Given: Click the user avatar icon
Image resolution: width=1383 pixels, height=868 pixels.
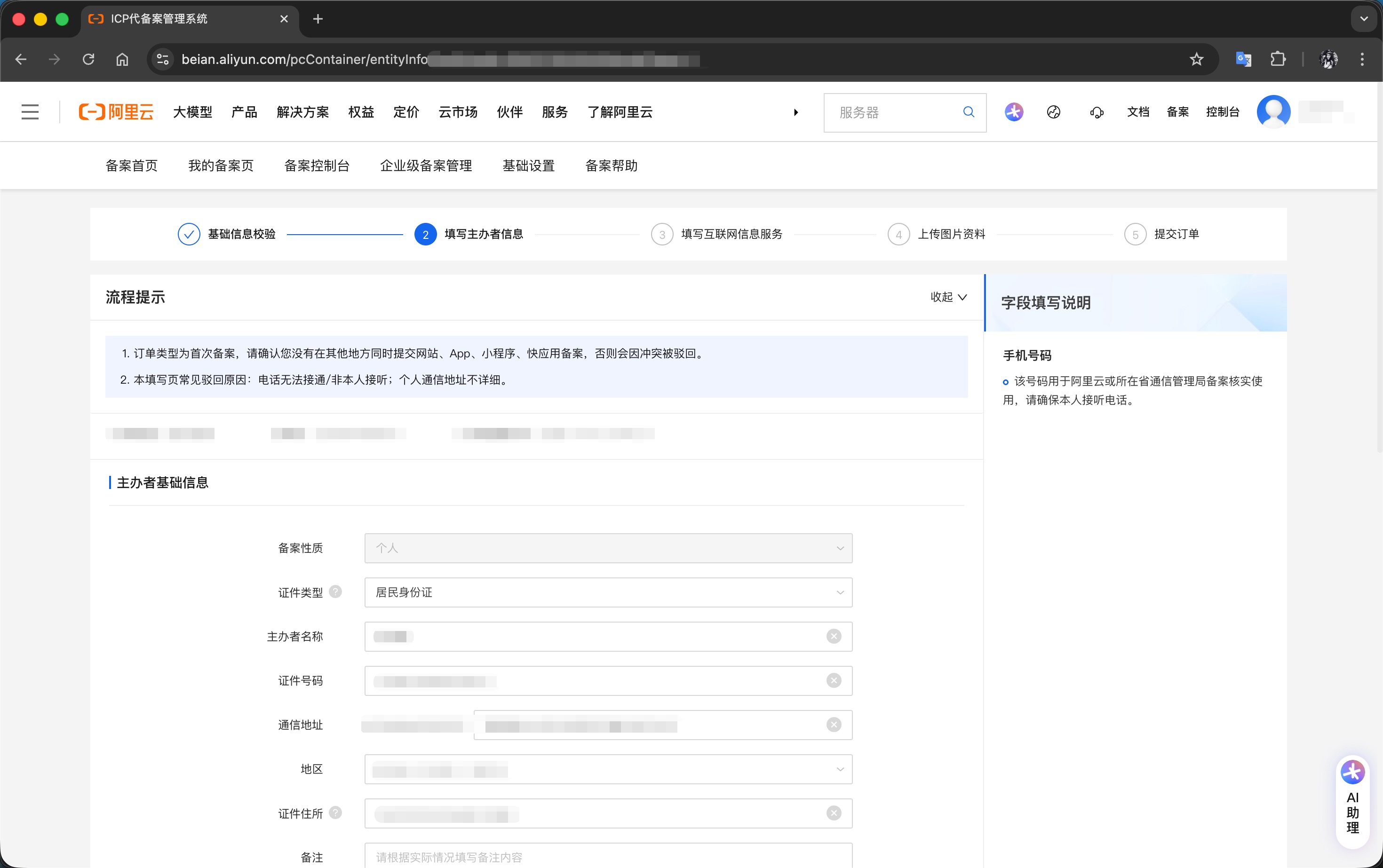Looking at the screenshot, I should pyautogui.click(x=1273, y=111).
